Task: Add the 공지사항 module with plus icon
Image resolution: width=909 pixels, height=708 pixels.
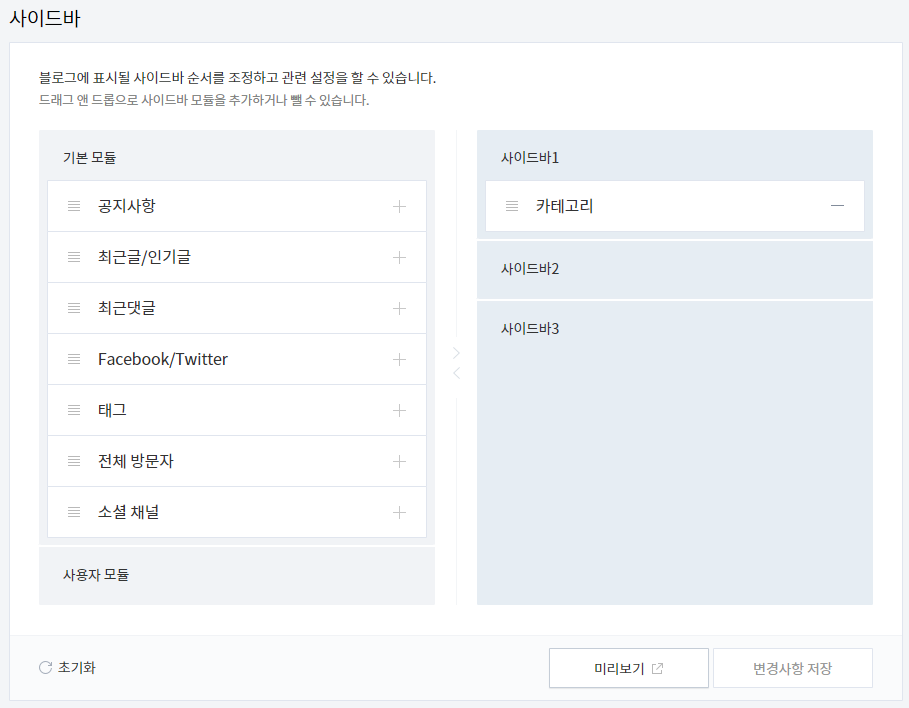Action: click(399, 206)
